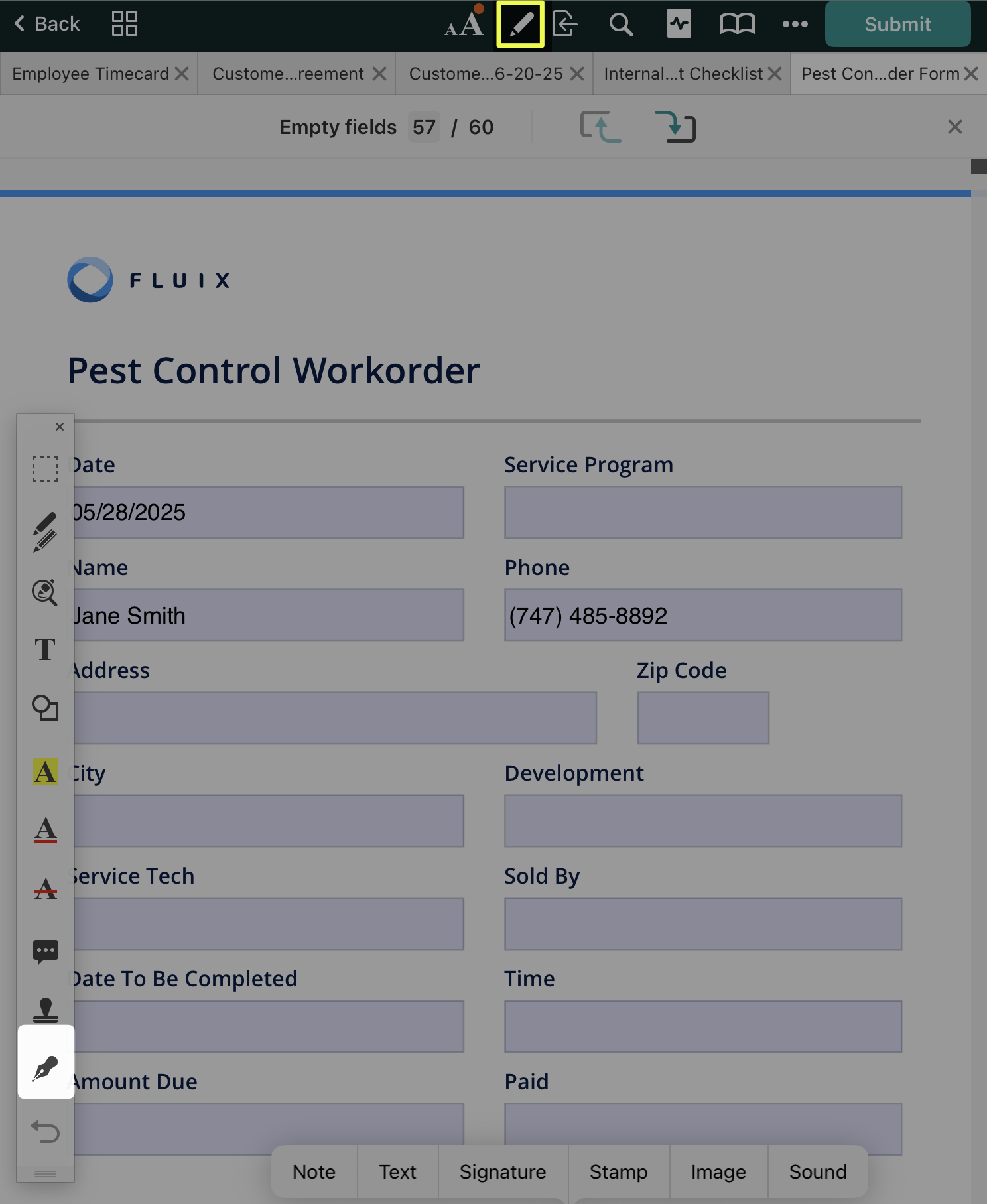Switch to the Employee Timecard tab
987x1204 pixels.
coord(91,74)
